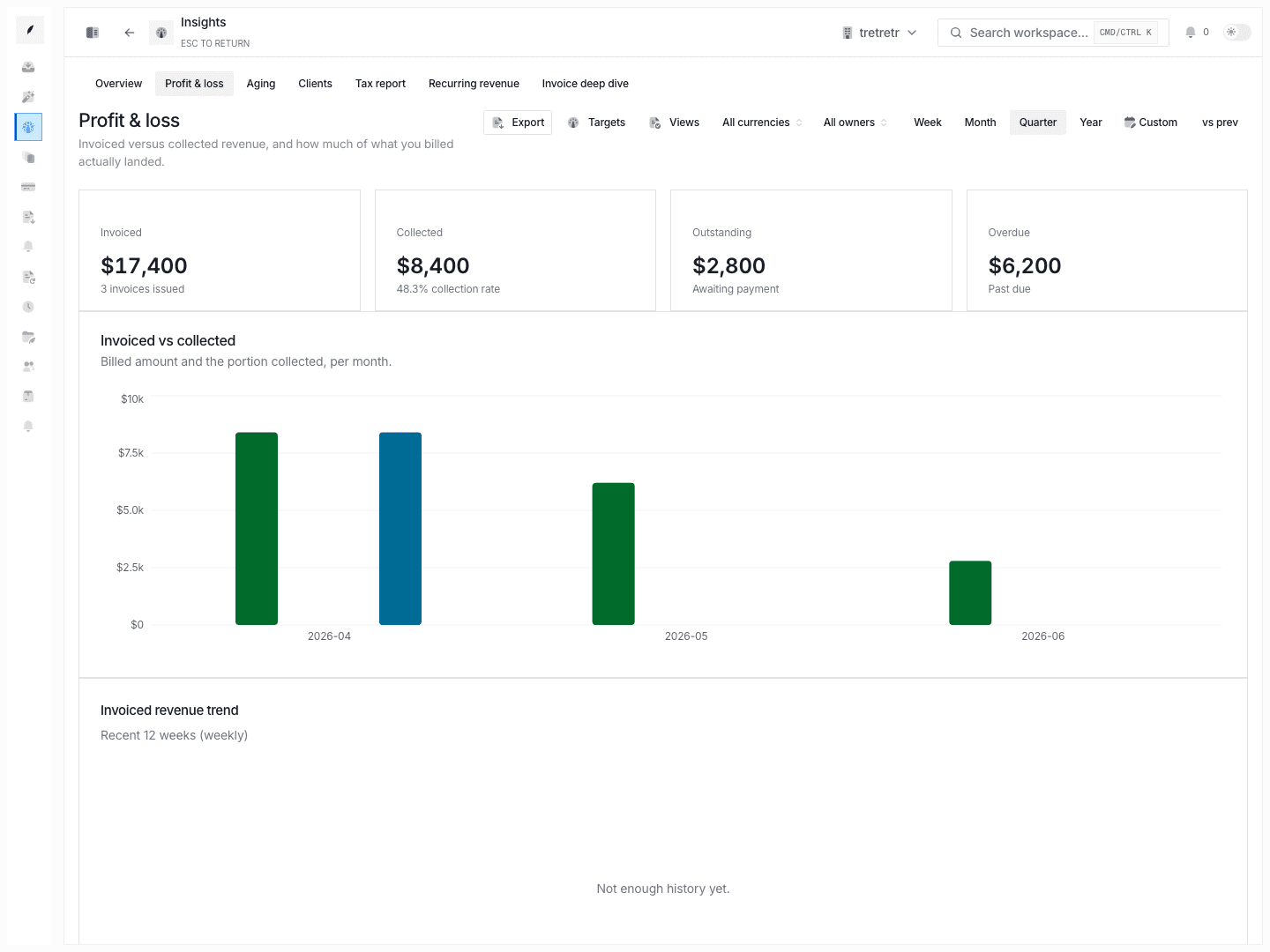Click the Collected $8,400 card
Viewport: 1270px width, 952px height.
coord(515,250)
